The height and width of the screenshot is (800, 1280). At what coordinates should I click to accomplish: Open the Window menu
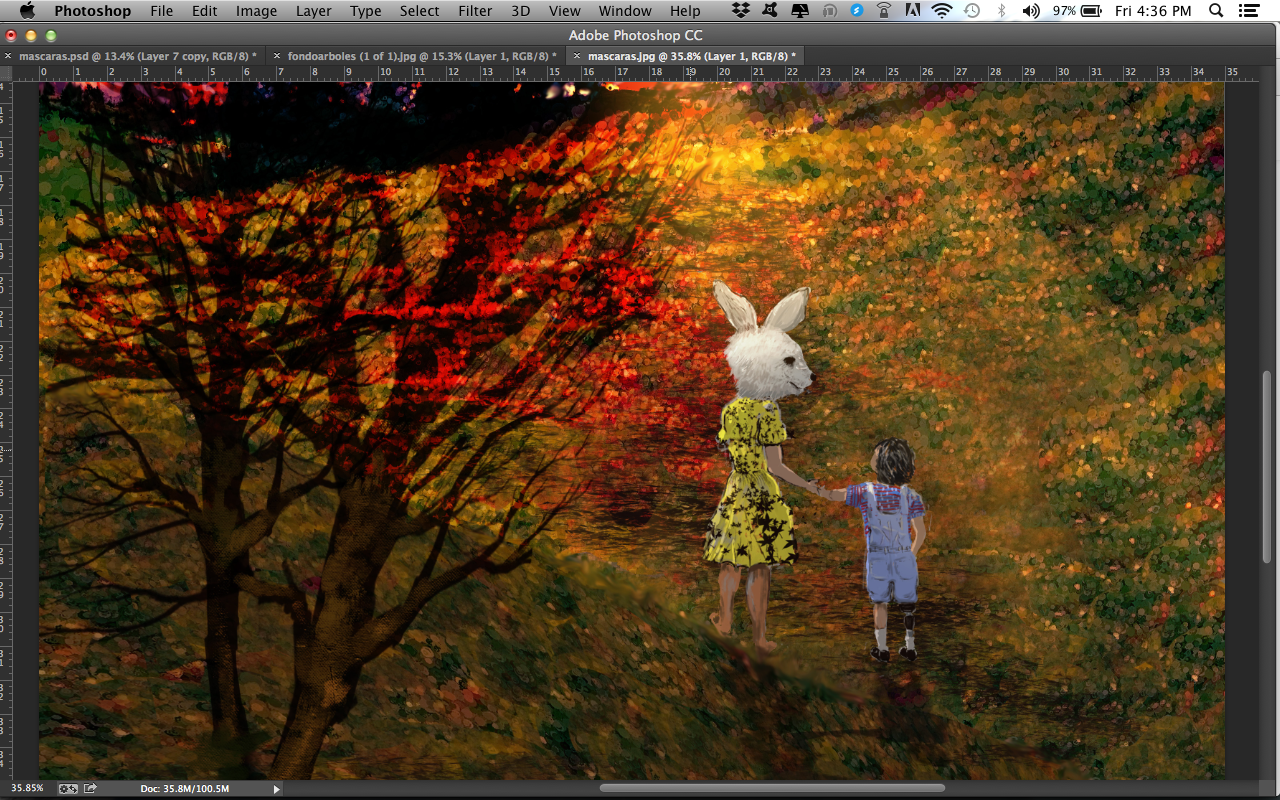[x=623, y=11]
